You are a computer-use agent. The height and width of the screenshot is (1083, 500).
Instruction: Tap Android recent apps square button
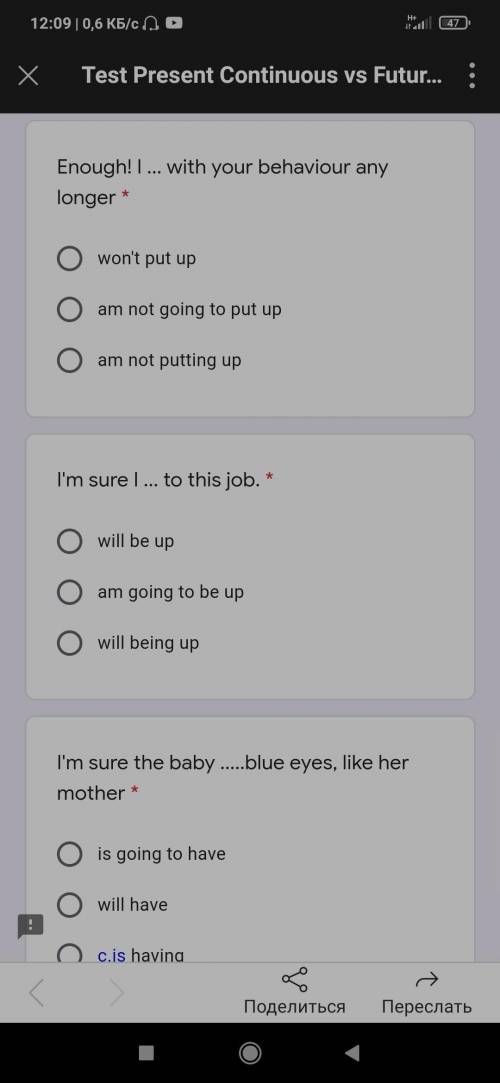(146, 1053)
